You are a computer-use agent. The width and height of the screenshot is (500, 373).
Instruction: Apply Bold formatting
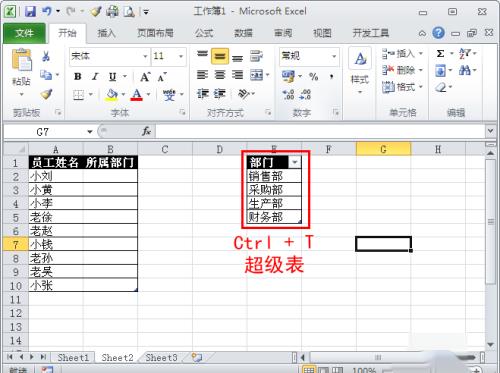tap(78, 77)
